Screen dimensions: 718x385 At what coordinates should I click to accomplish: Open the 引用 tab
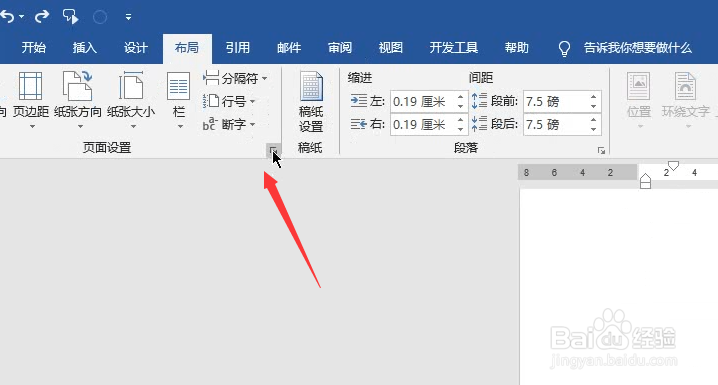[x=238, y=48]
